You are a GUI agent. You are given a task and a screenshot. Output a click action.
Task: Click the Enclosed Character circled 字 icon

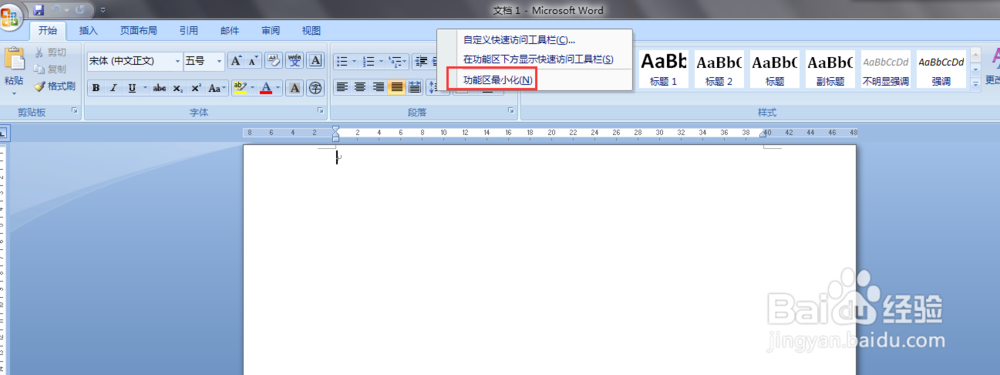pos(315,88)
